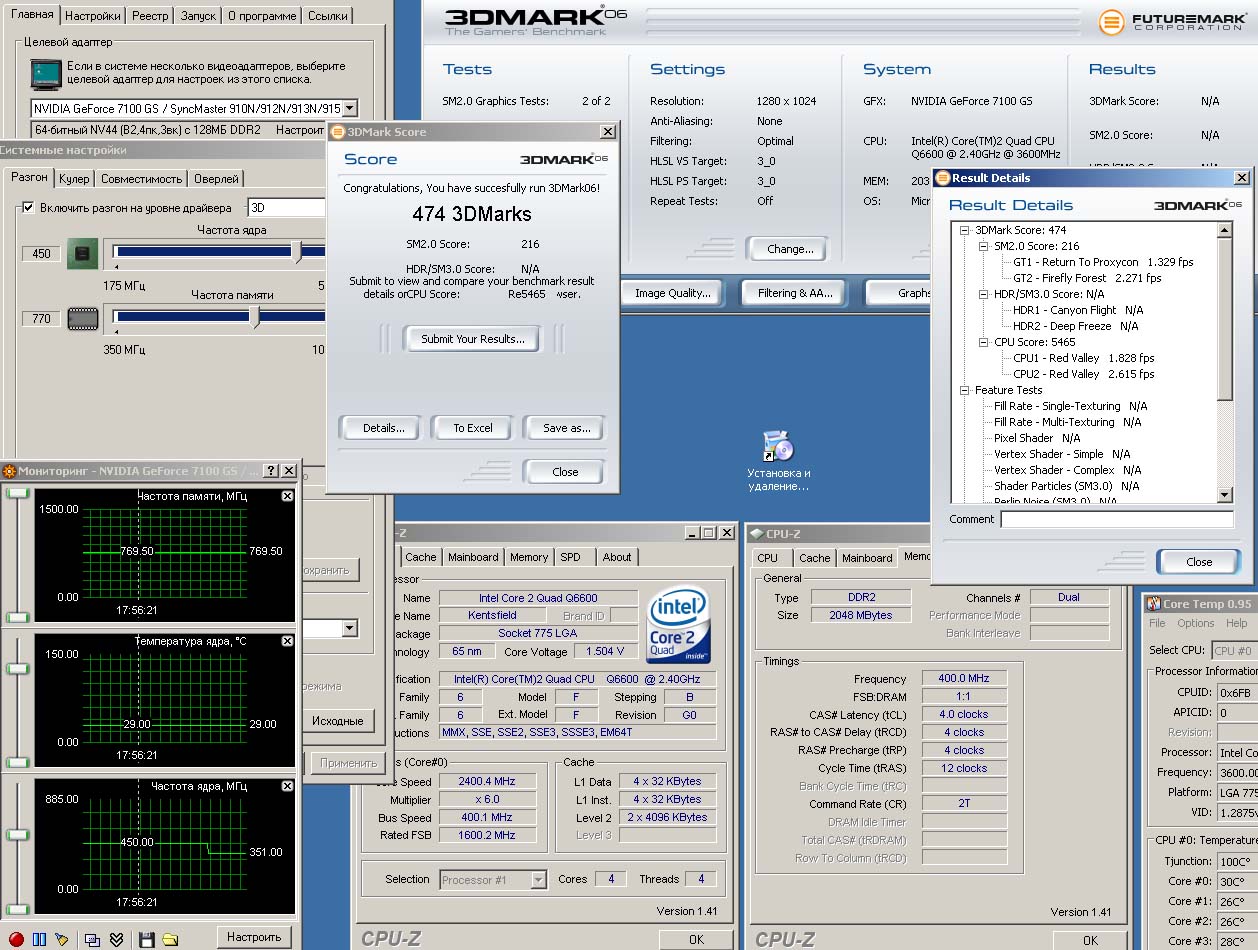This screenshot has height=950, width=1258.
Task: Open the Options menu in Core Temp
Action: pos(1196,623)
